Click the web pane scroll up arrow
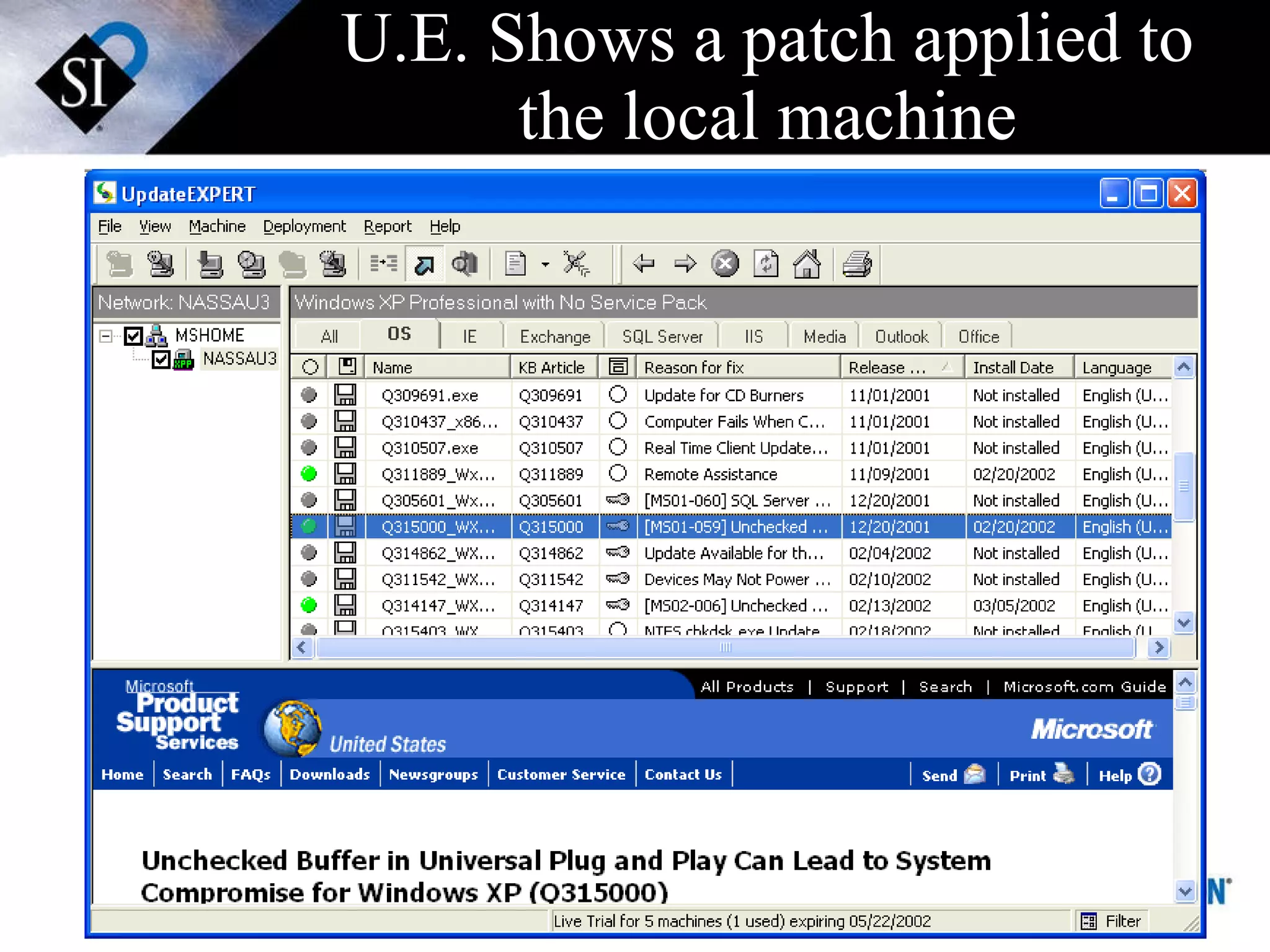The width and height of the screenshot is (1270, 952). [1184, 683]
